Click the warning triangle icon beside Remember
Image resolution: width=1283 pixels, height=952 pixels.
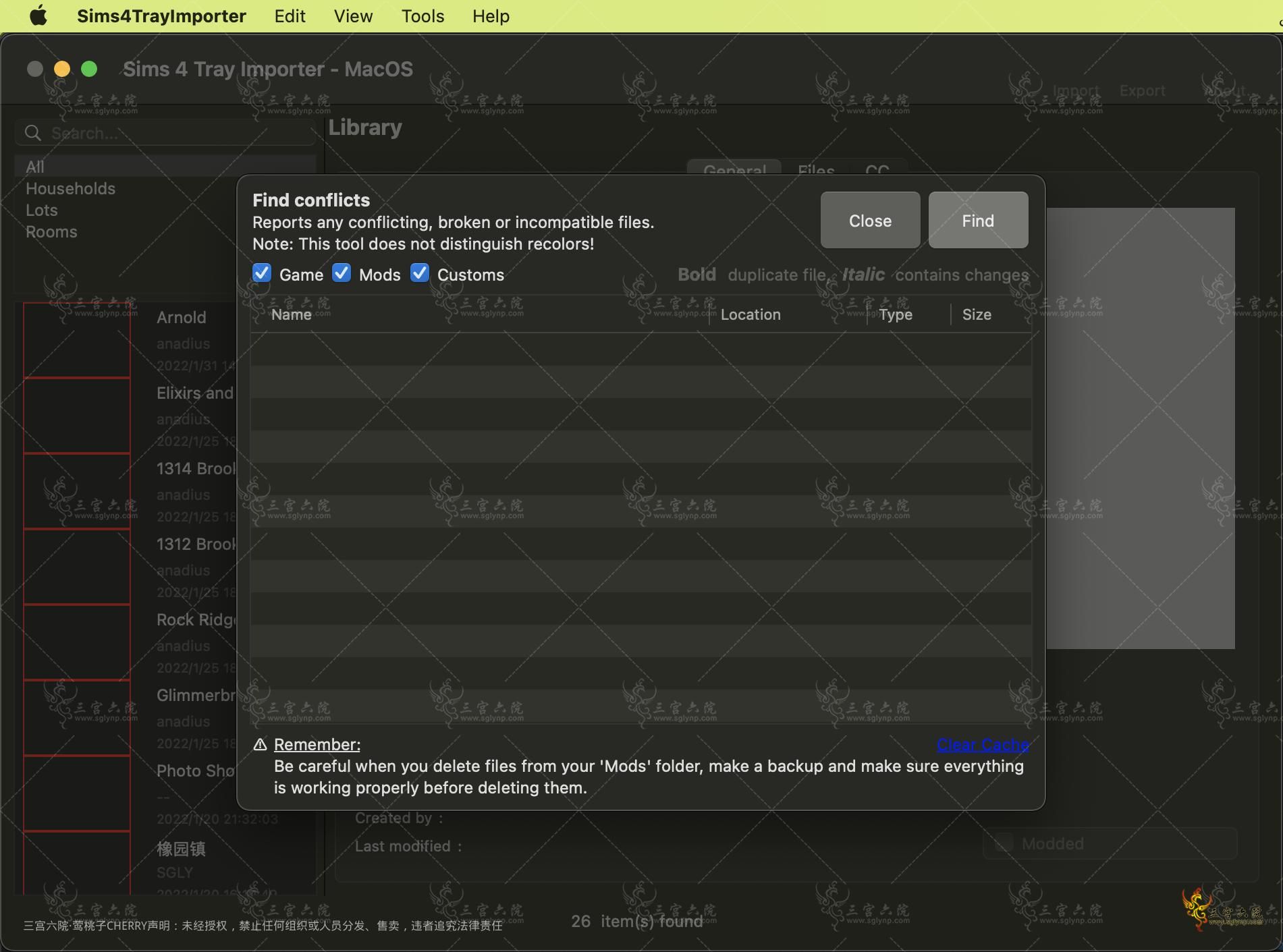[260, 745]
